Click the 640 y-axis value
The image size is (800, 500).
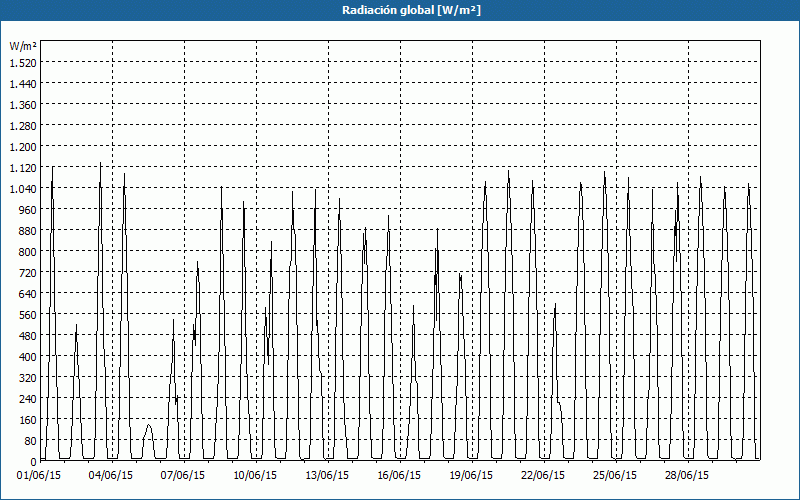(x=28, y=294)
